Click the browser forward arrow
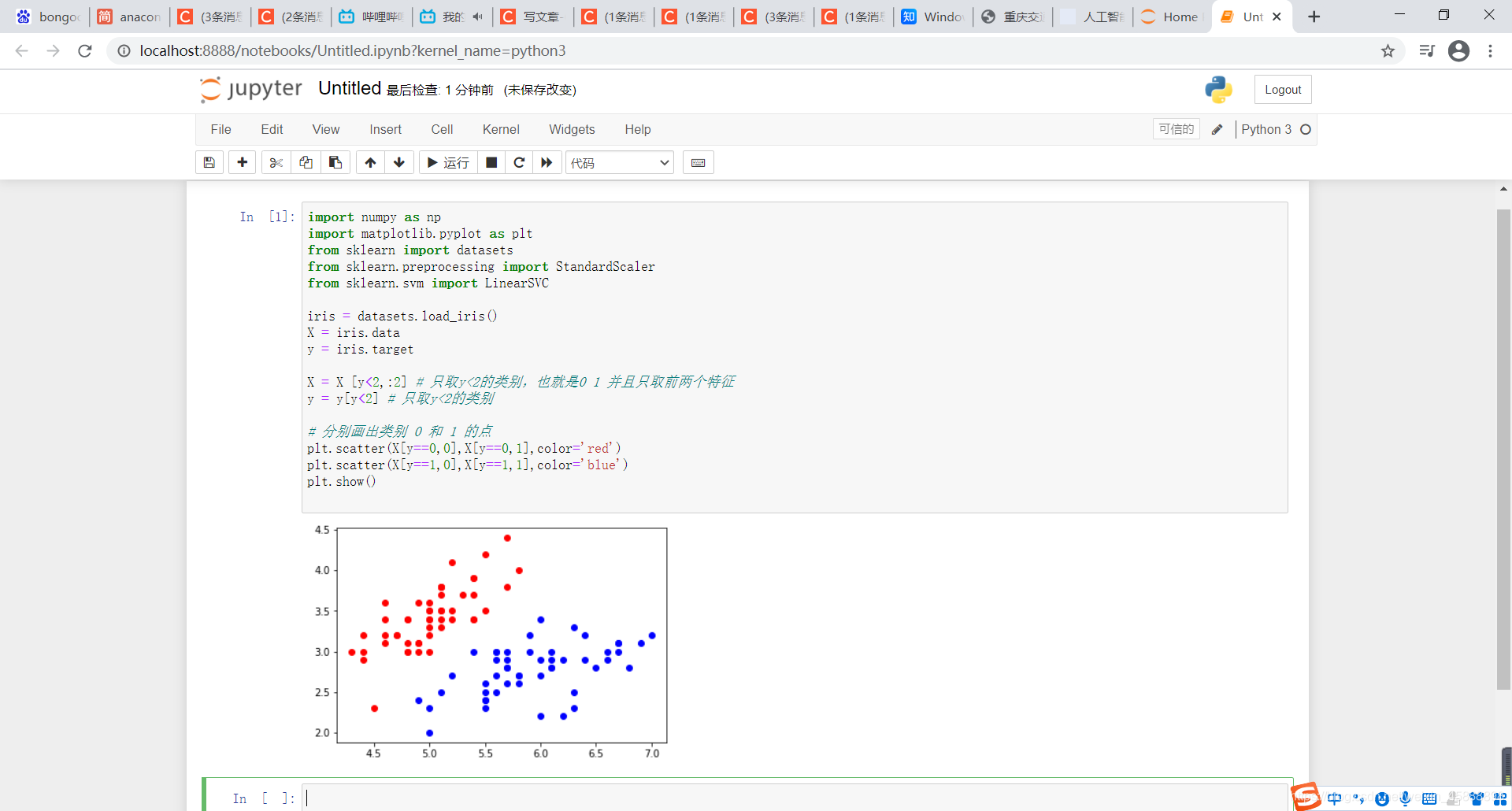 tap(53, 51)
